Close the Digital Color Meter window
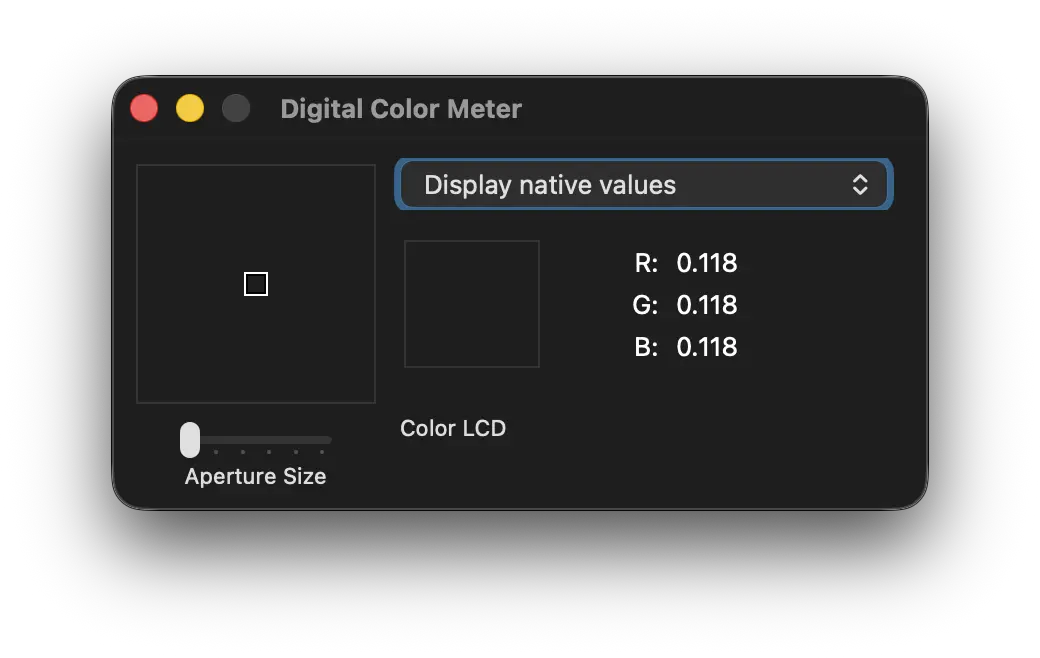The width and height of the screenshot is (1040, 658). [x=144, y=108]
